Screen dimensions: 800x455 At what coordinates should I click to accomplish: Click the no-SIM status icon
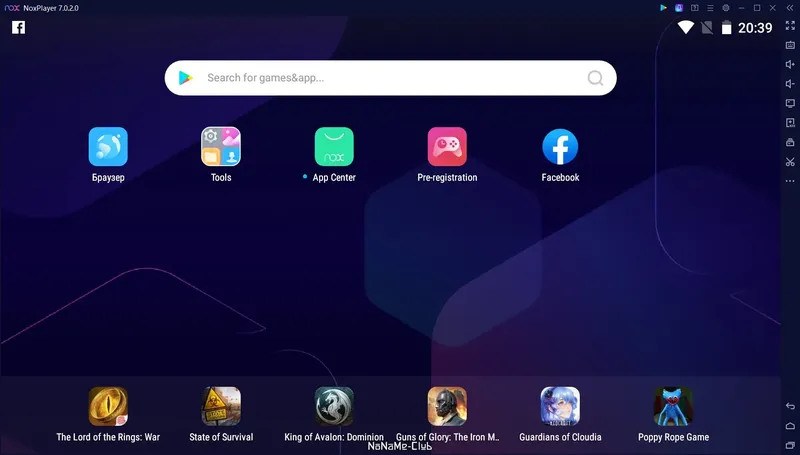(707, 28)
